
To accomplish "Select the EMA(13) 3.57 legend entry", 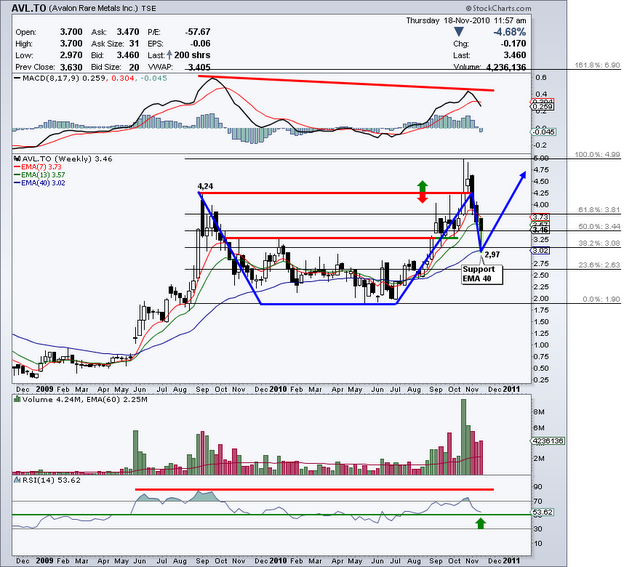I will click(x=39, y=175).
